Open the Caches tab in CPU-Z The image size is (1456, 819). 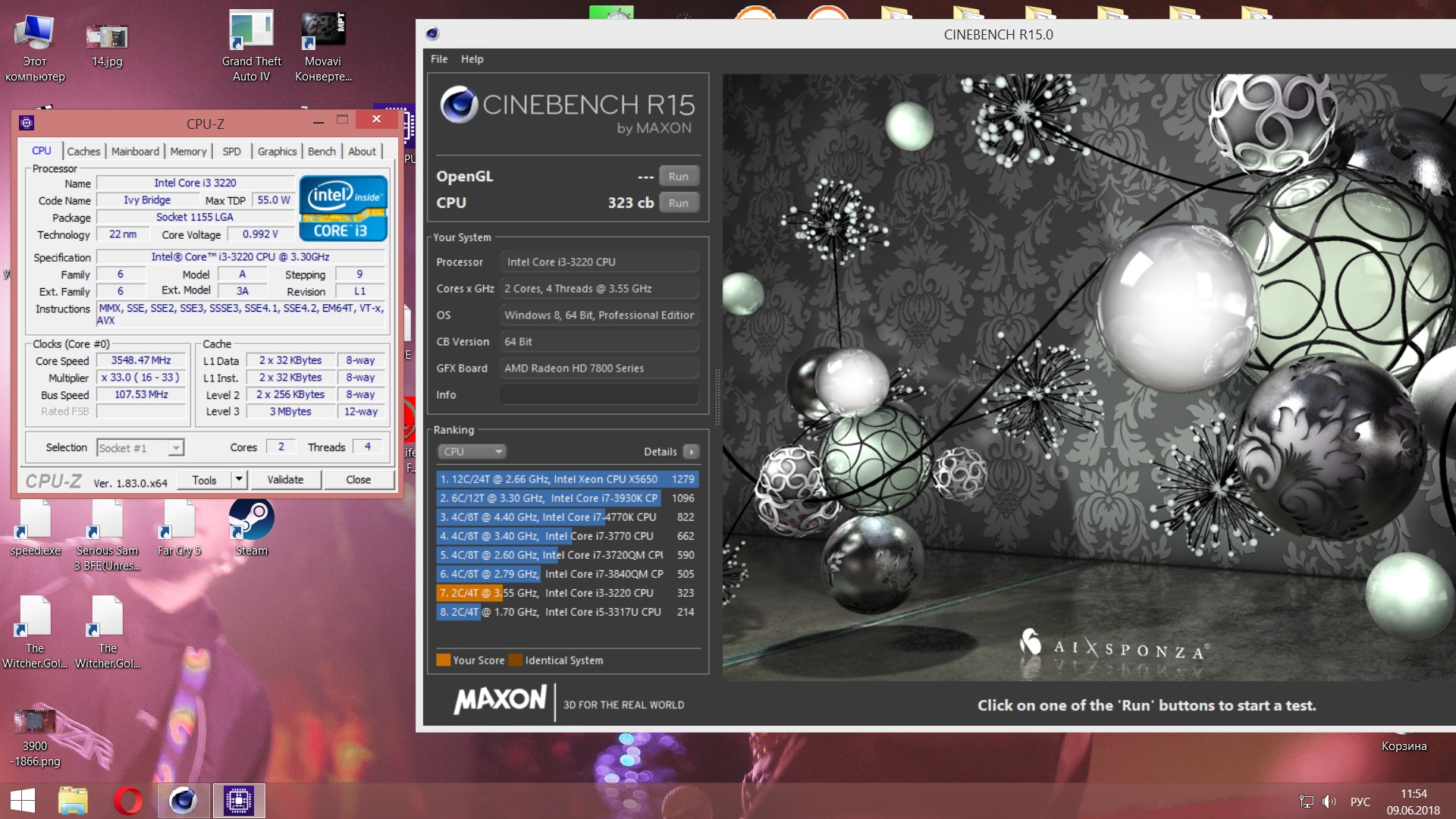pos(83,152)
